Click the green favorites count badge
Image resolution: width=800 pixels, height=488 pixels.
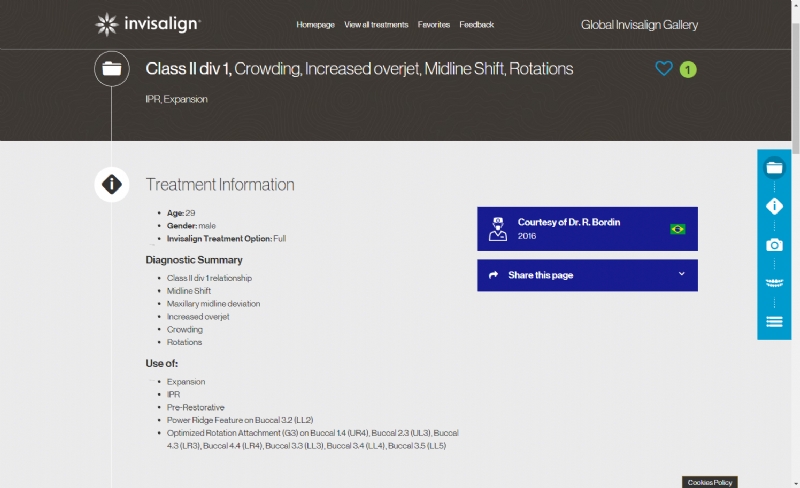coord(688,69)
